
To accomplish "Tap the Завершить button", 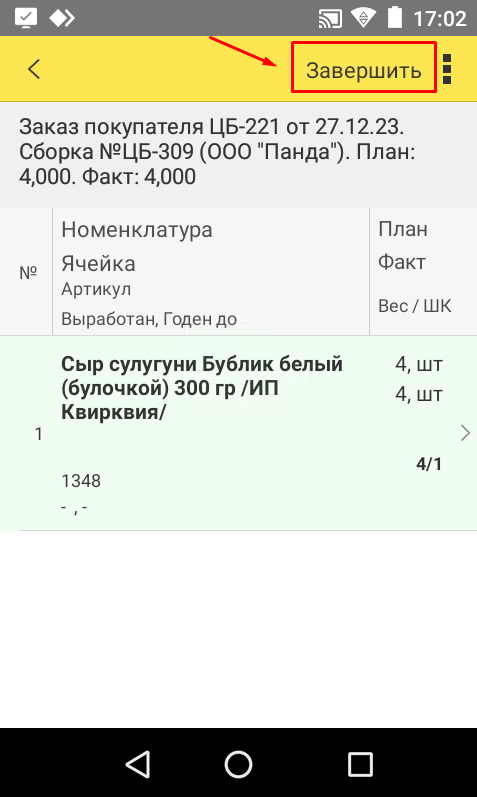I will tap(364, 69).
